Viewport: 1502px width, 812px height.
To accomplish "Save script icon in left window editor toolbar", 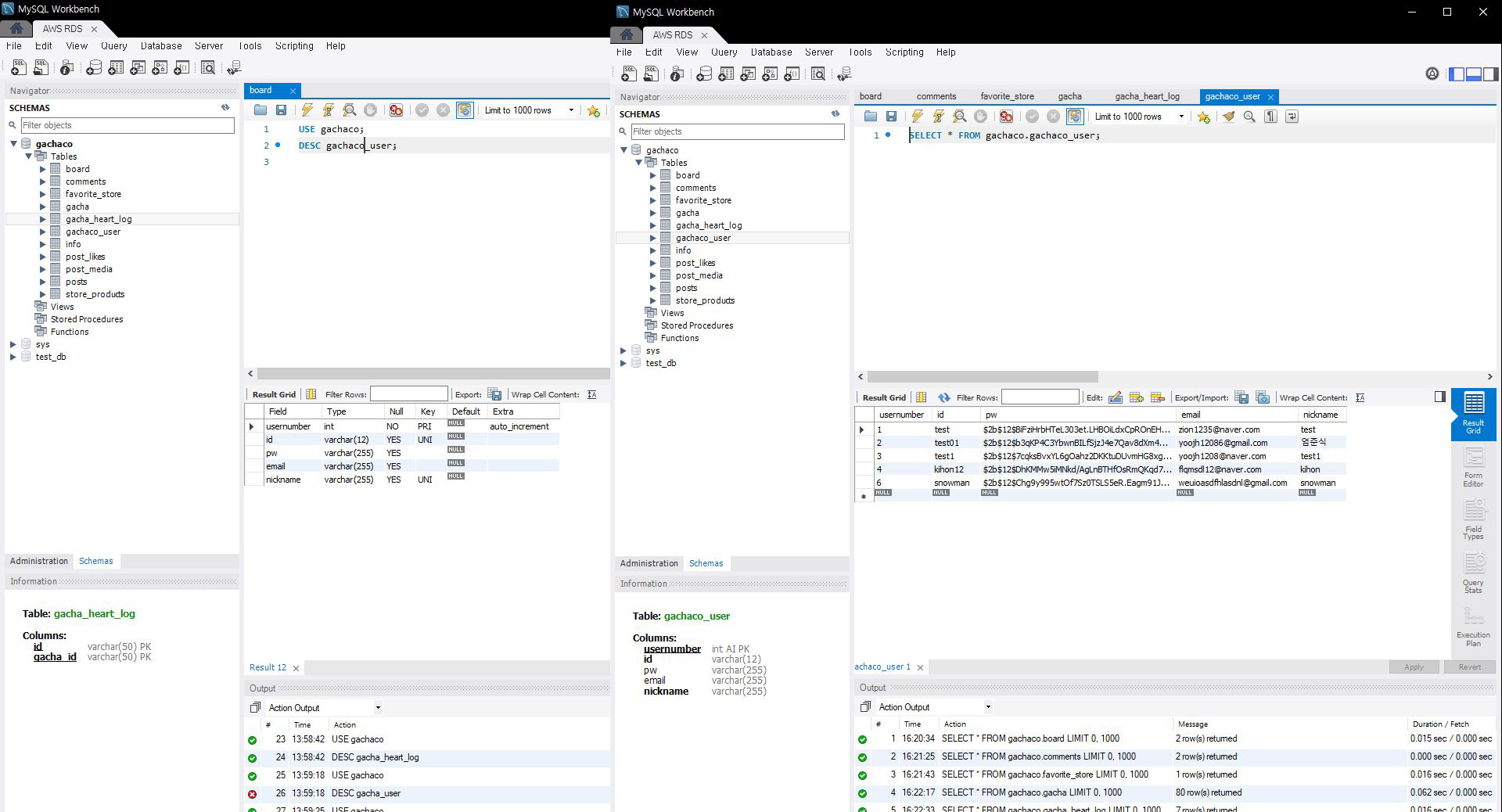I will pyautogui.click(x=281, y=110).
